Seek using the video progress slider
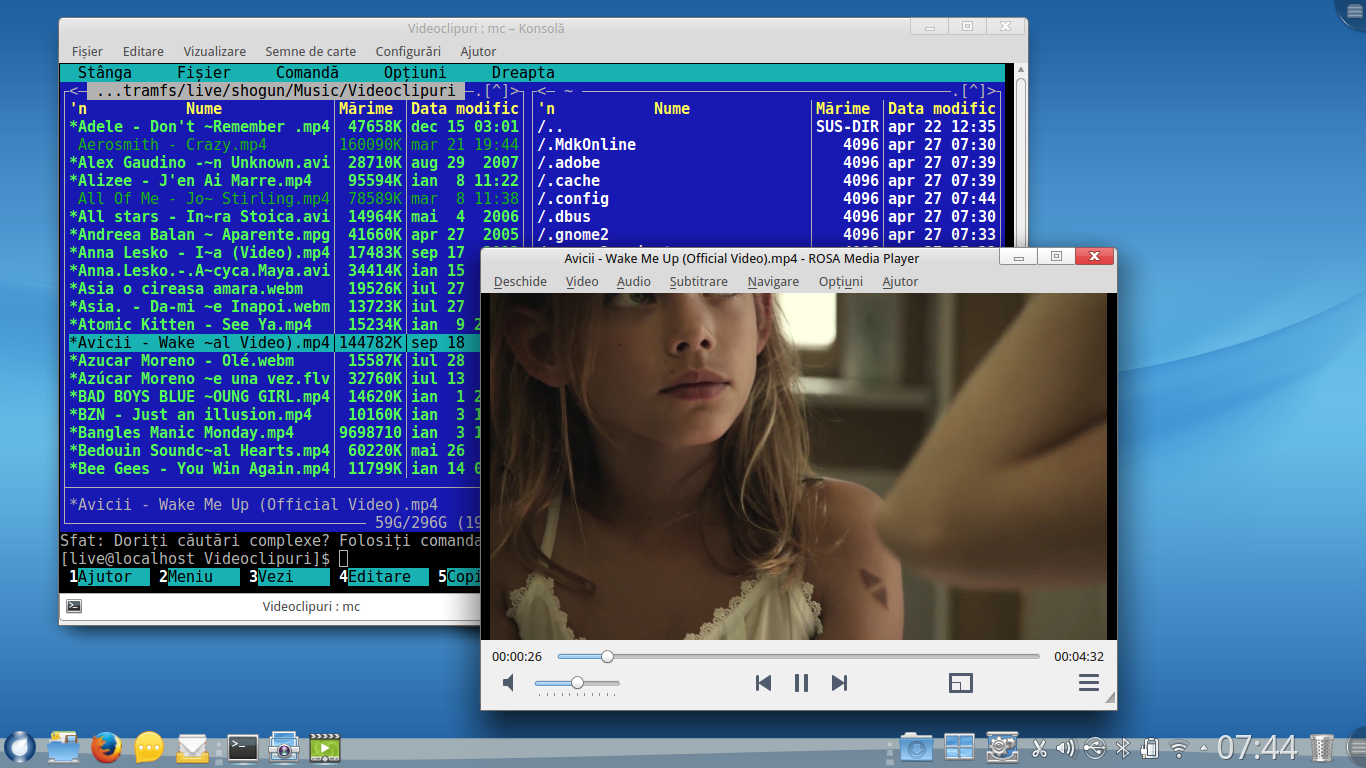This screenshot has width=1366, height=768. click(x=798, y=656)
